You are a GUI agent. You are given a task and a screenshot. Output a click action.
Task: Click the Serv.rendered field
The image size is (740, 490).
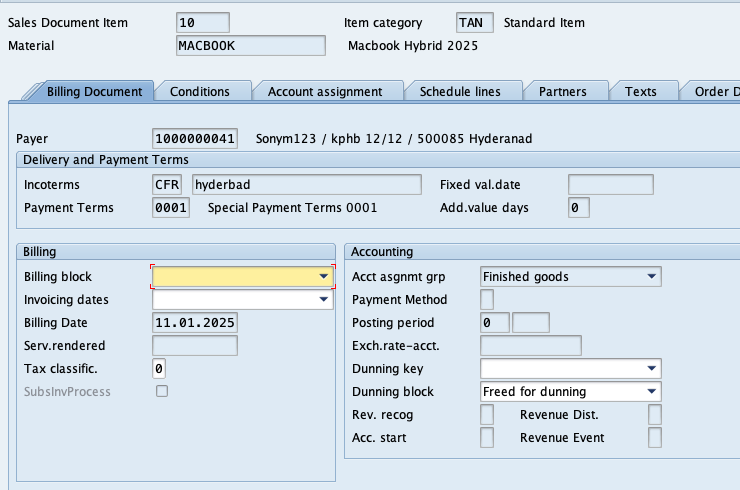click(x=195, y=346)
